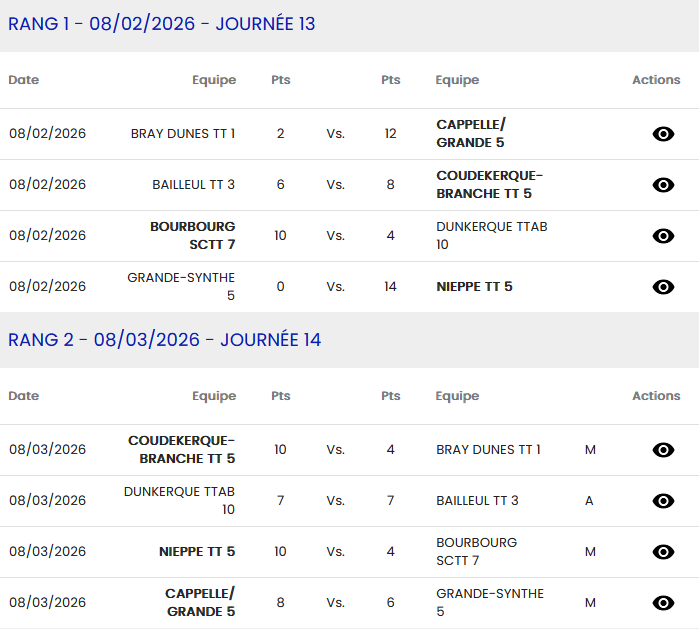Click the Date column header in Rang 2
The width and height of the screenshot is (699, 629).
click(24, 396)
